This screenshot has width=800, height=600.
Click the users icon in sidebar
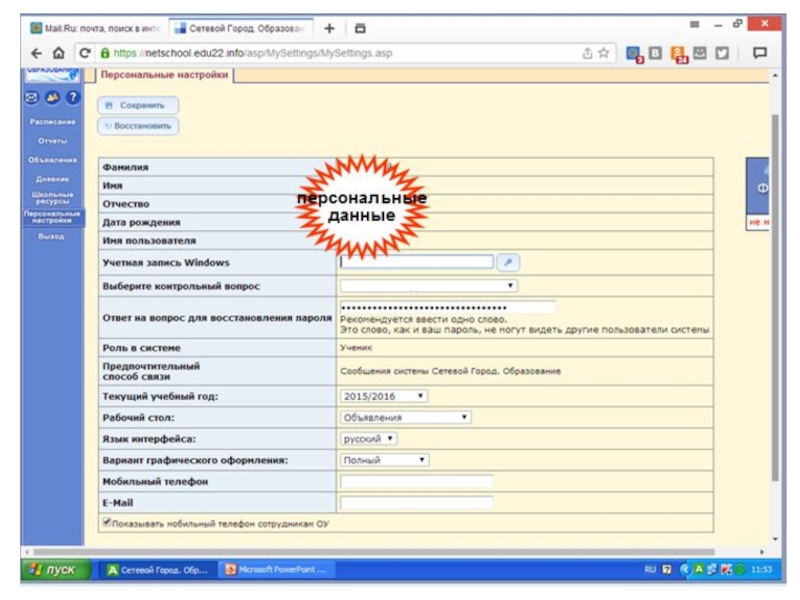point(52,98)
